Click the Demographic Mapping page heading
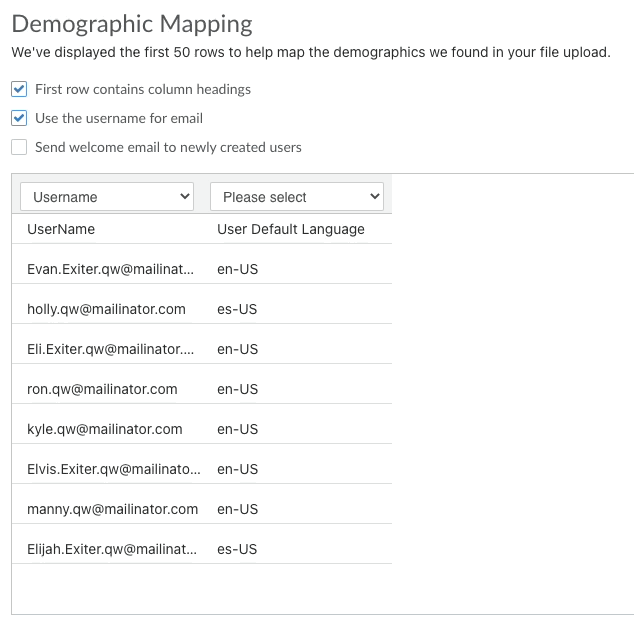The image size is (634, 626). coord(132,24)
